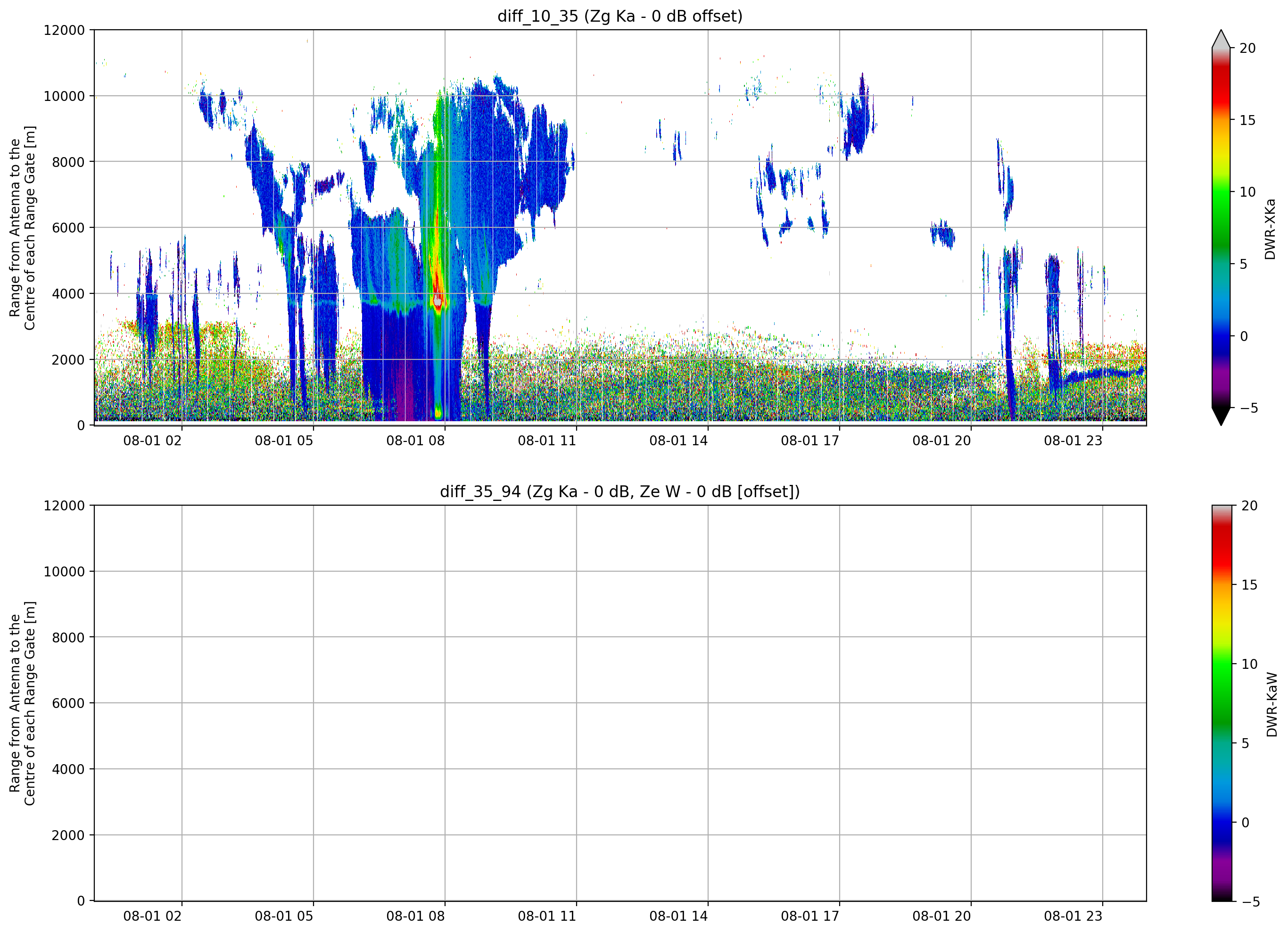Image resolution: width=1288 pixels, height=933 pixels.
Task: Click the '20' tick on the DWR-KaW colorbar
Action: tap(1249, 506)
